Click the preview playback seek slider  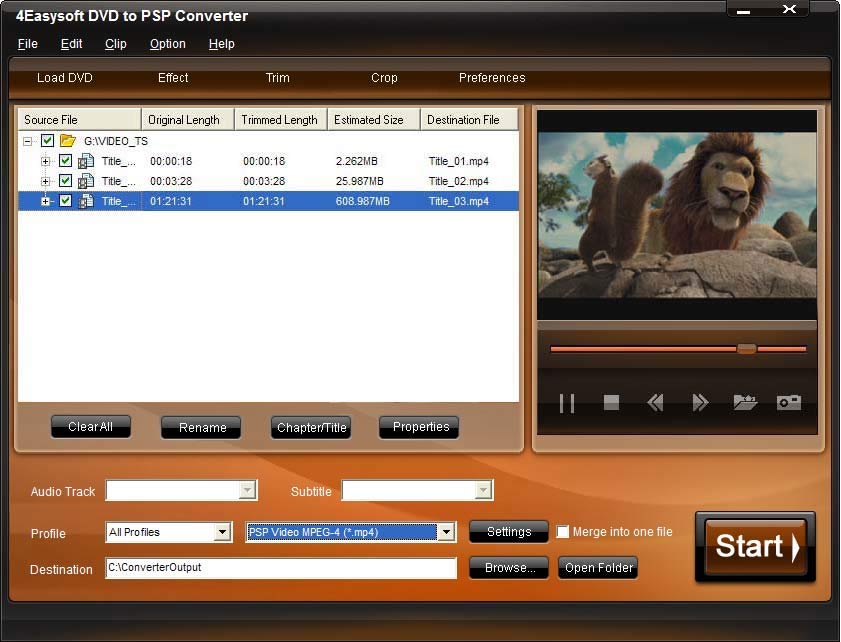[x=677, y=349]
